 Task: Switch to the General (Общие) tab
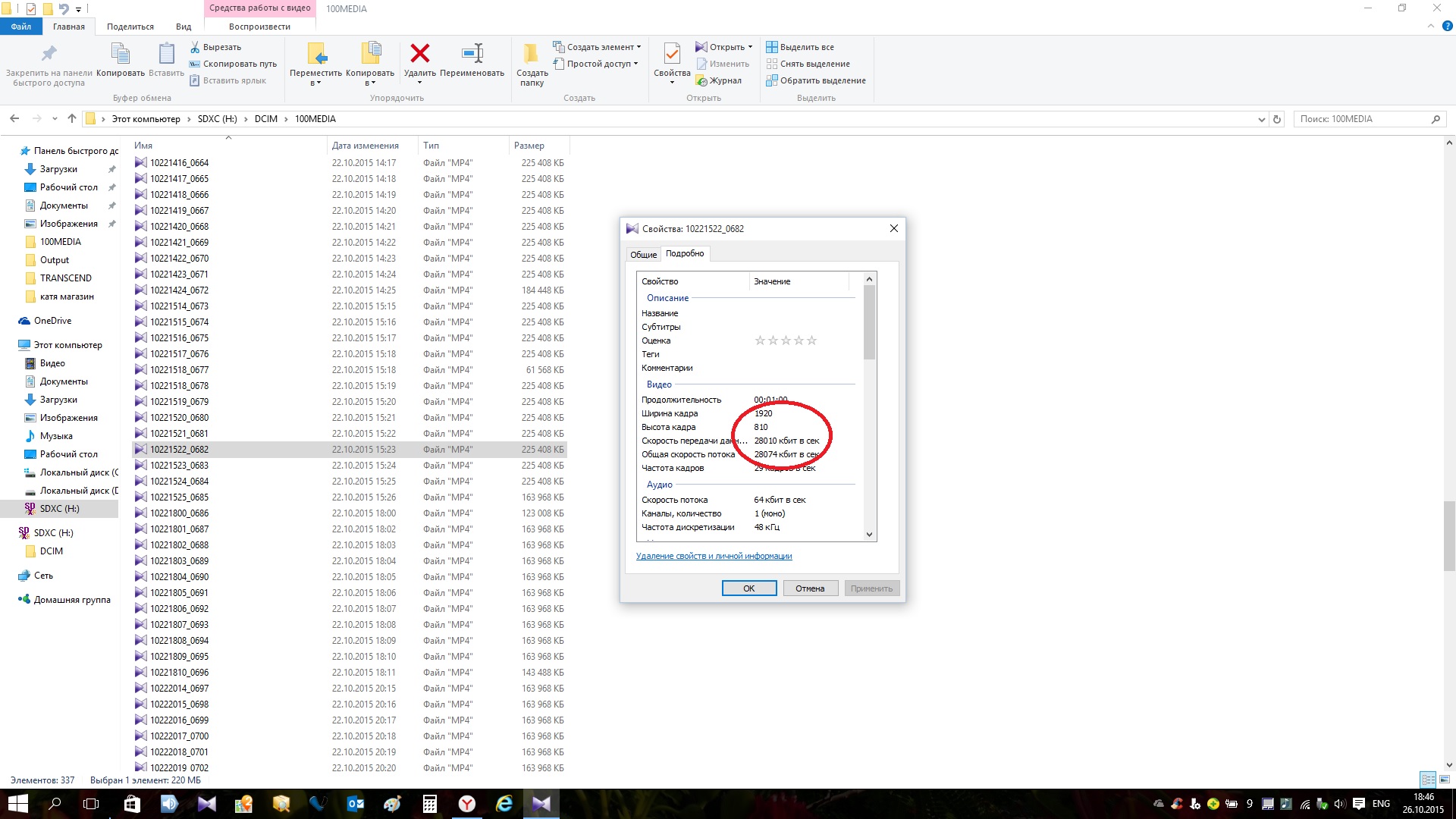(643, 254)
